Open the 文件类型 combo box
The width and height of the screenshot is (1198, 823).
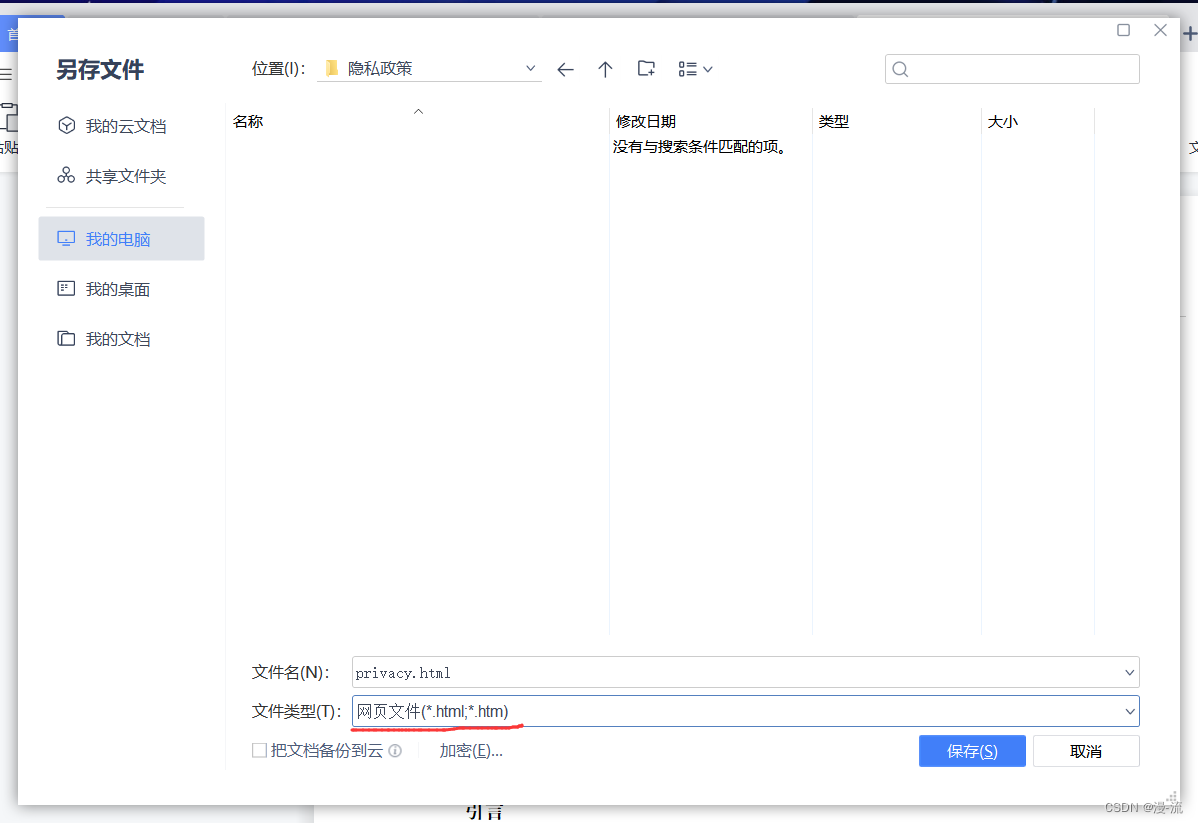click(x=746, y=711)
